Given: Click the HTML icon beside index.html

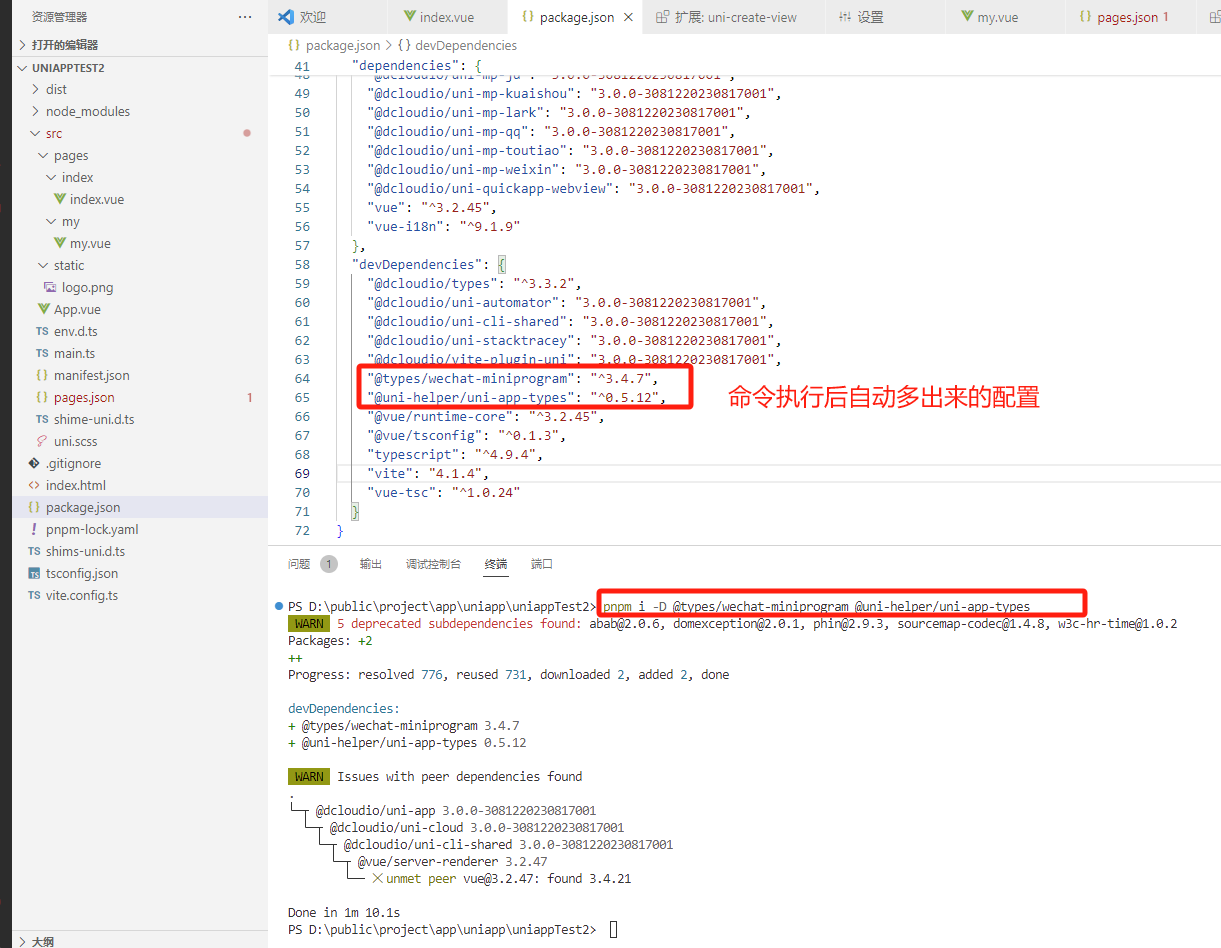Looking at the screenshot, I should tap(35, 485).
